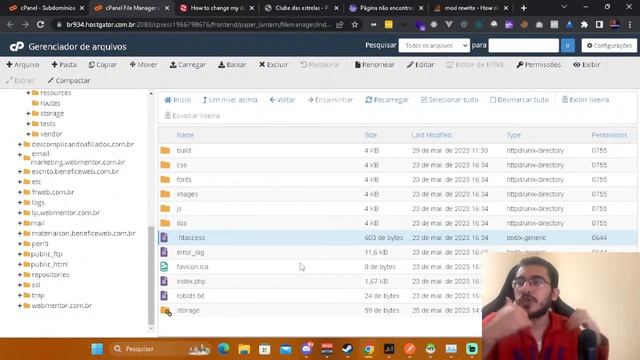Viewport: 640px width, 360px height.
Task: Select the favicon.ico file icon
Action: (164, 267)
